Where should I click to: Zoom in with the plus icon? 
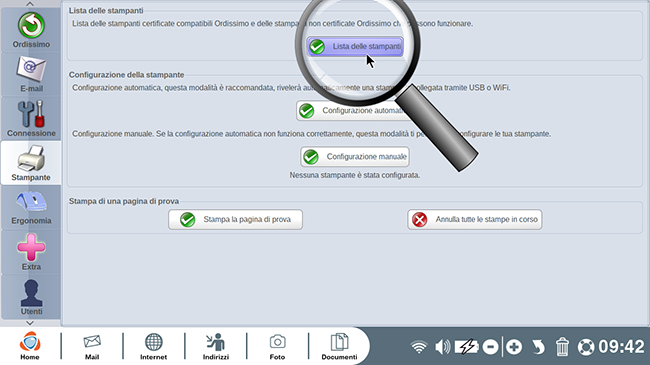(x=514, y=347)
